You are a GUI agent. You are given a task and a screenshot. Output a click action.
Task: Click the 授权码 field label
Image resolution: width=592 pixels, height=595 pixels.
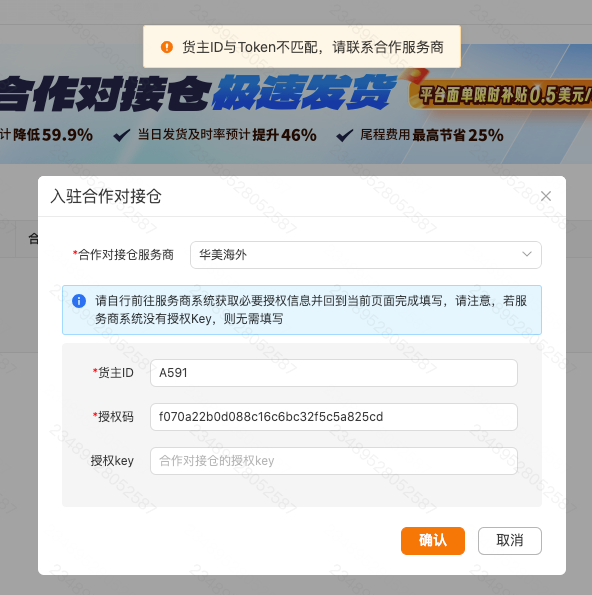(x=113, y=417)
